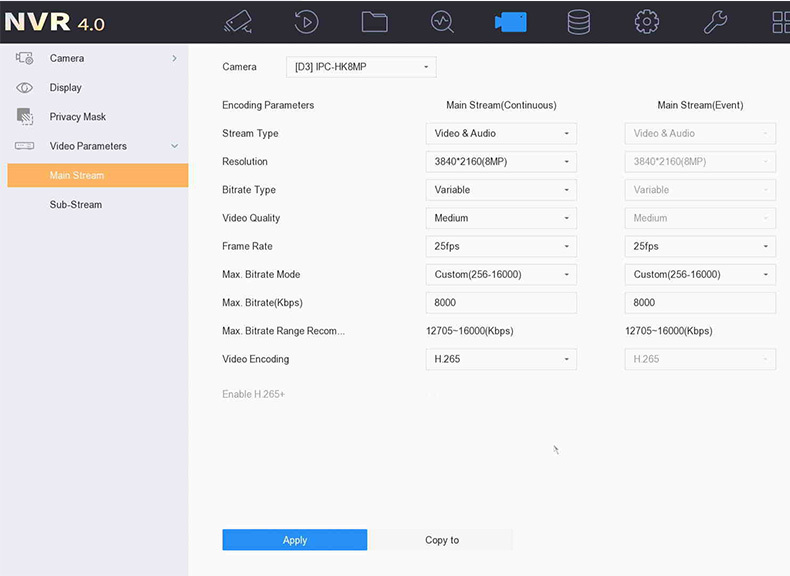Select the Camera management icon in top bar
The image size is (790, 576).
coord(510,22)
